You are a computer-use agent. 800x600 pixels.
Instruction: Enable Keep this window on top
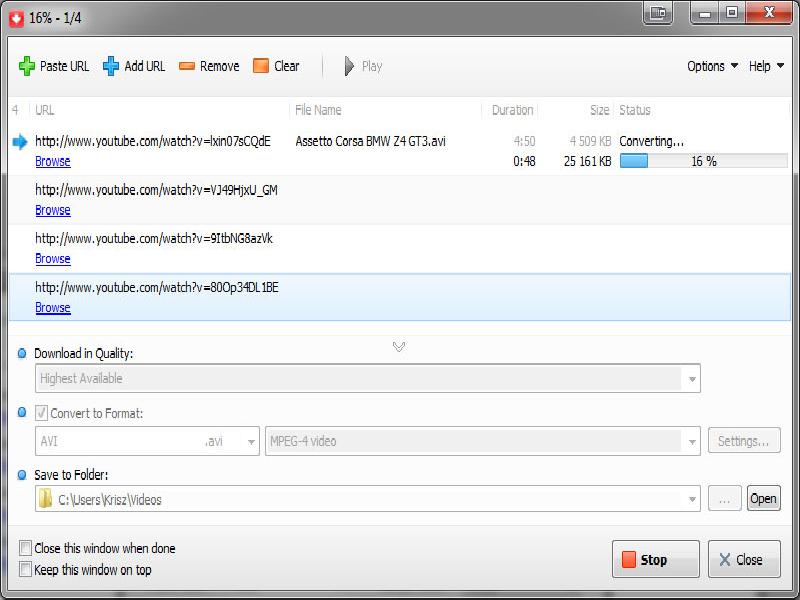click(25, 569)
